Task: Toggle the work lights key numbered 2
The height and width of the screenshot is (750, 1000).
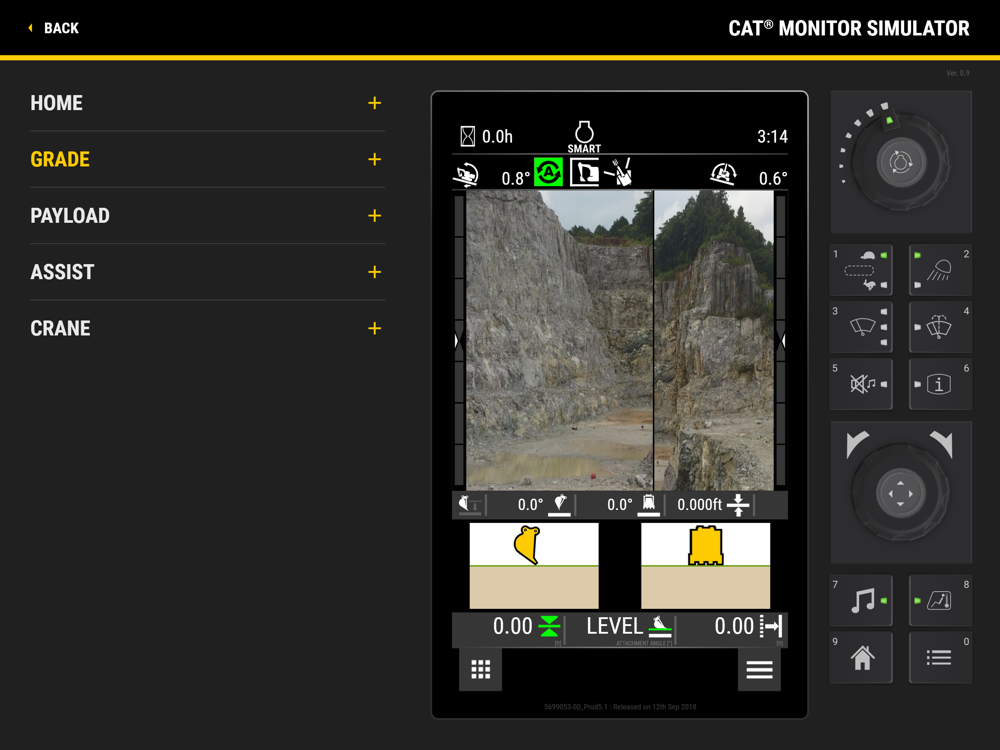Action: (x=940, y=271)
